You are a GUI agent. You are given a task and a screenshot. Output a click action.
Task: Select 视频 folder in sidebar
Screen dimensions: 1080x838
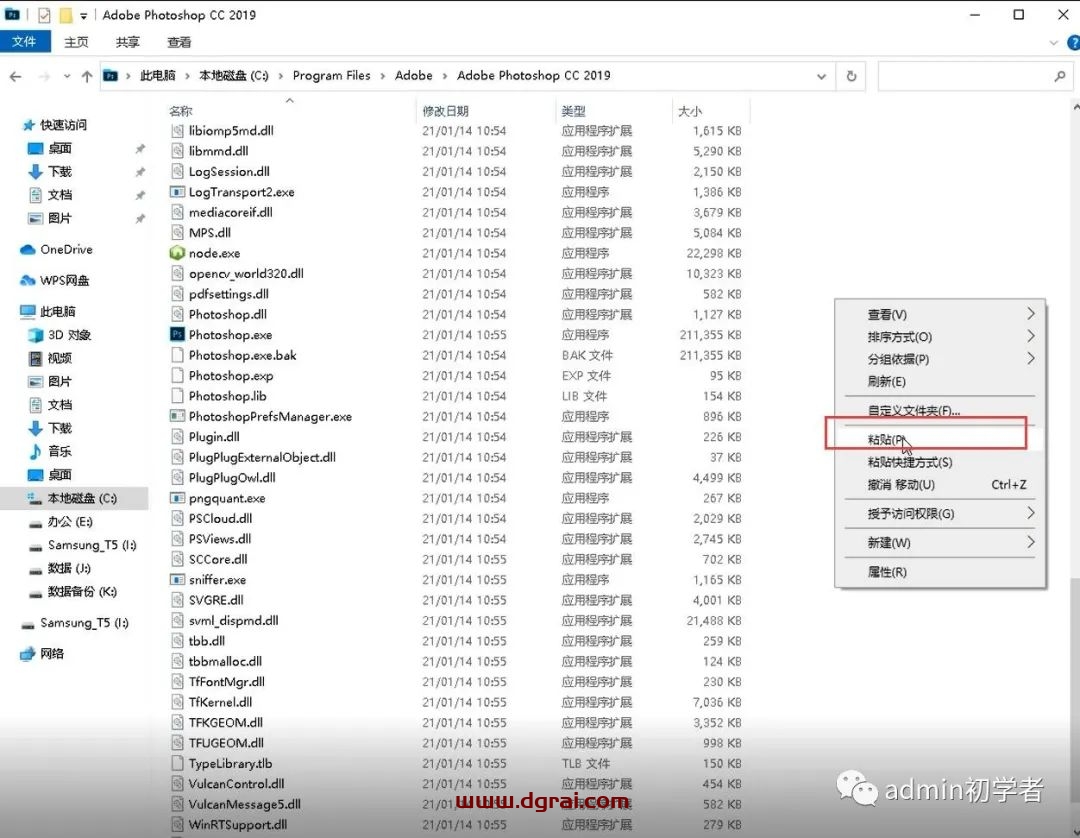pyautogui.click(x=50, y=358)
